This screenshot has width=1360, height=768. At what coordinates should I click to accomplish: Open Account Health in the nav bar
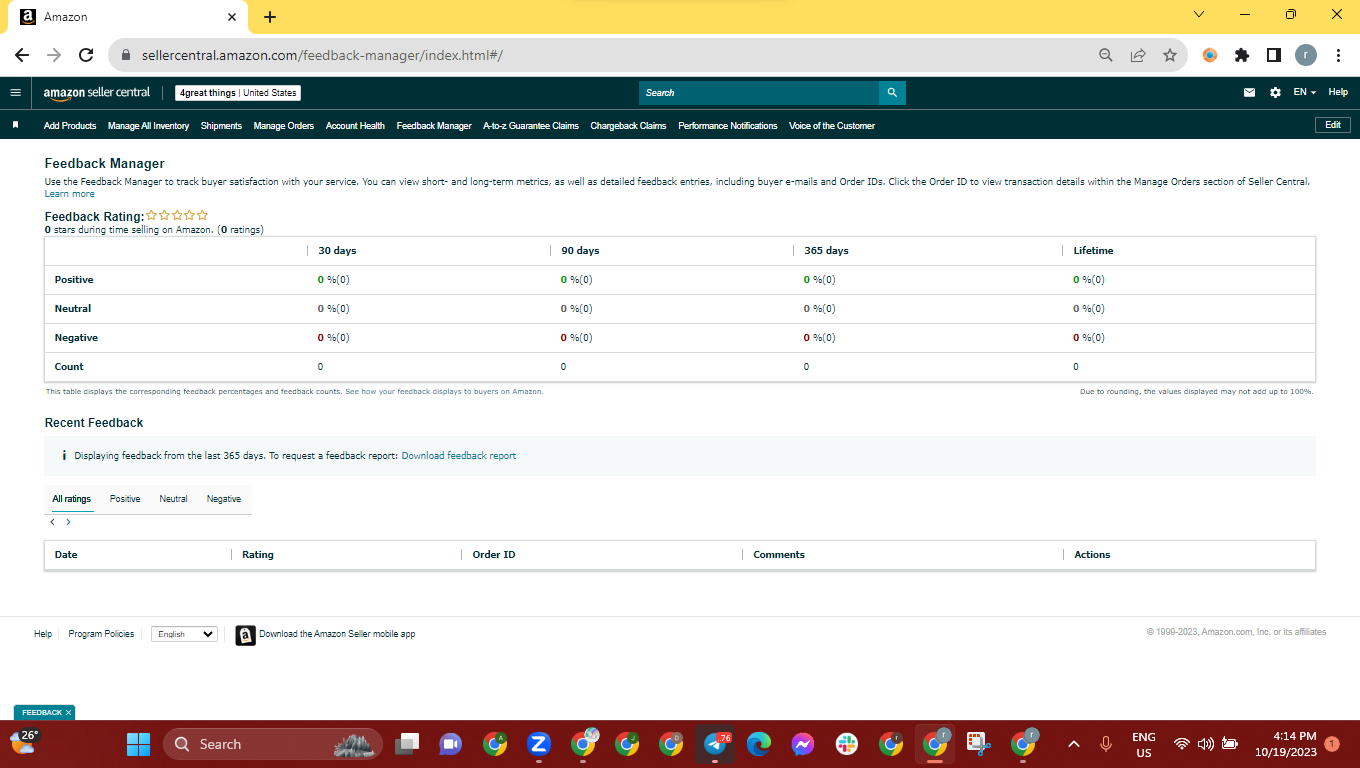pyautogui.click(x=355, y=126)
